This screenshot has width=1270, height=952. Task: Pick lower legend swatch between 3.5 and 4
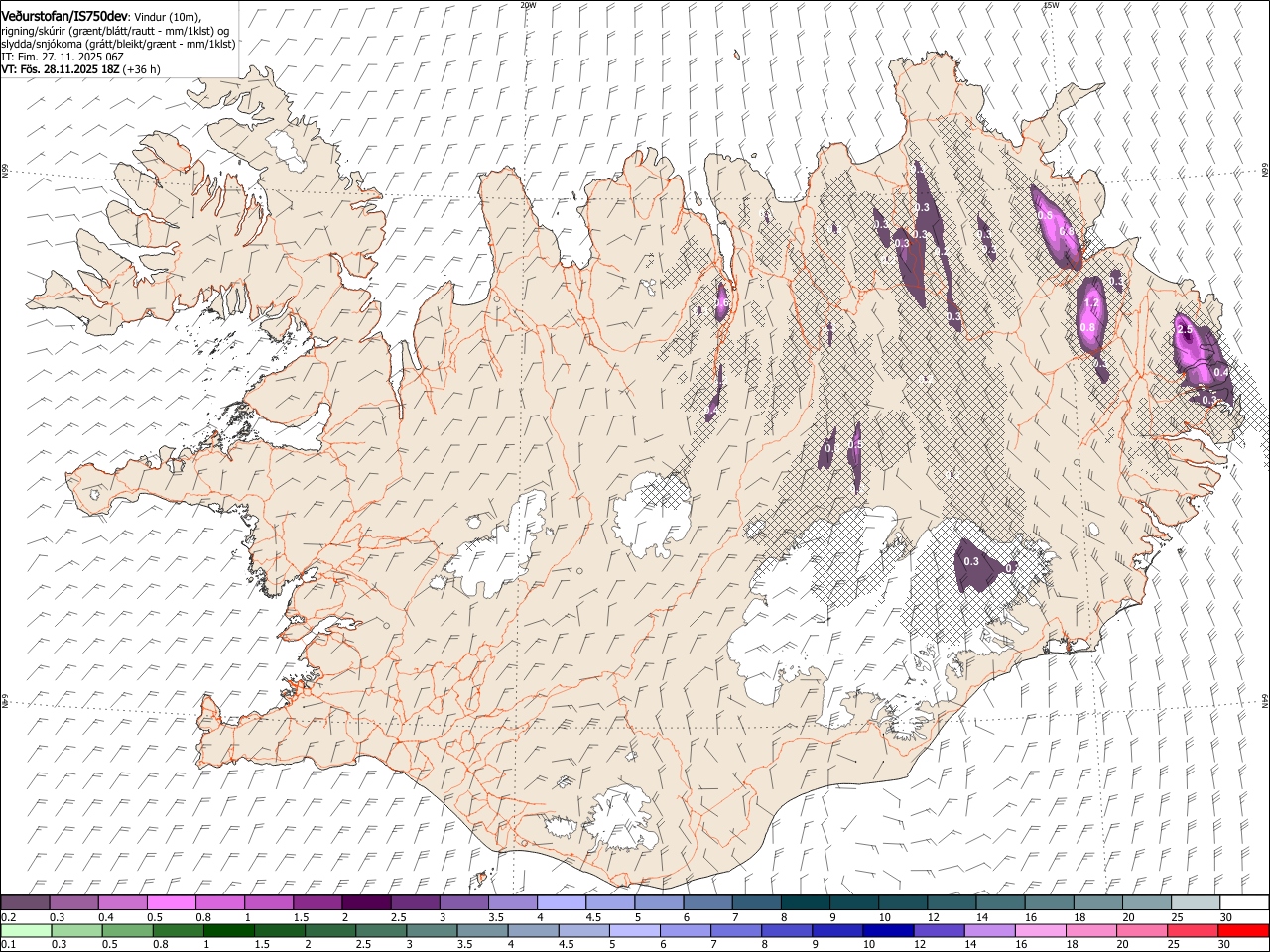pyautogui.click(x=483, y=931)
